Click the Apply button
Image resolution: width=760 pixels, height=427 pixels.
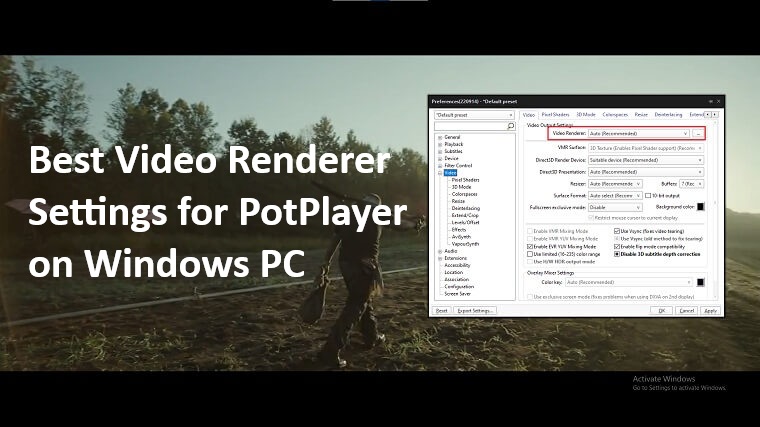pyautogui.click(x=711, y=311)
